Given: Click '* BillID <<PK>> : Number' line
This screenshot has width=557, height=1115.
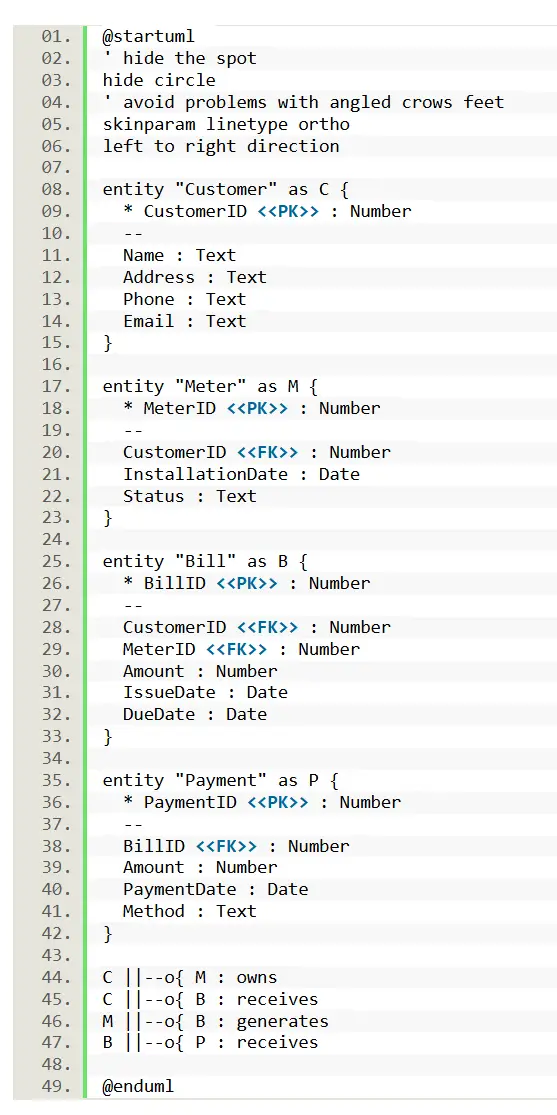Looking at the screenshot, I should [247, 583].
